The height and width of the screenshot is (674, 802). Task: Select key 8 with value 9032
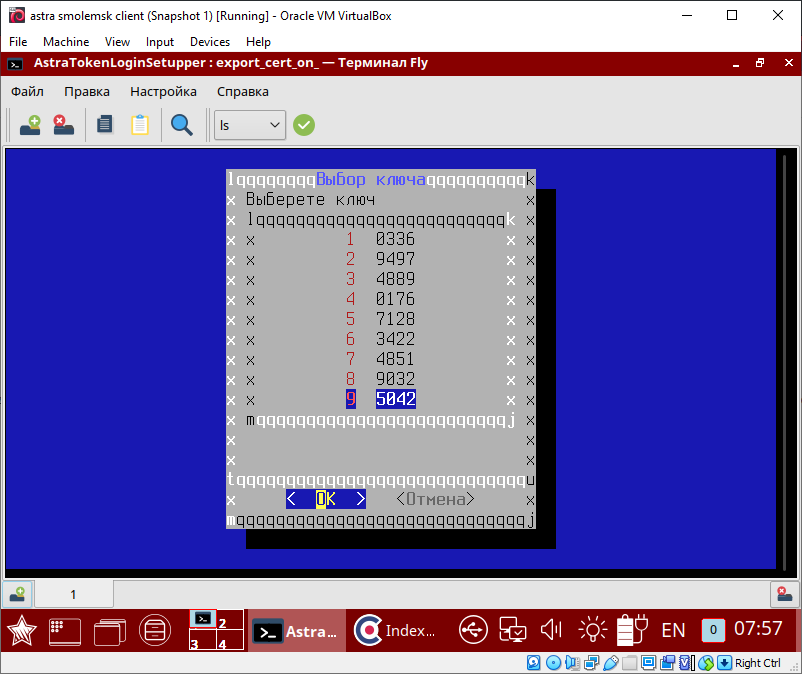pyautogui.click(x=381, y=379)
